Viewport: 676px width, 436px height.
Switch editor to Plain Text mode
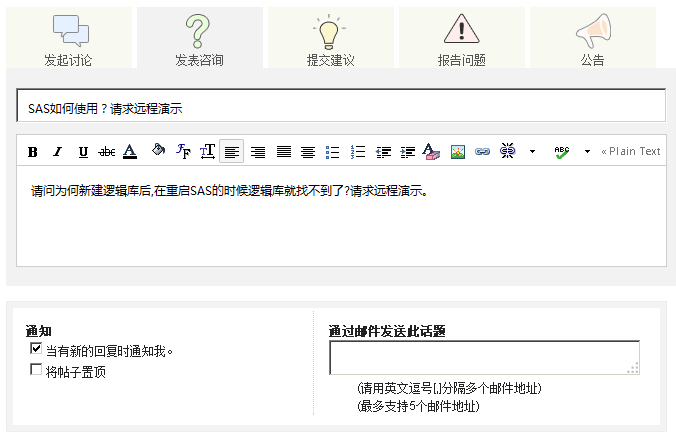coord(631,152)
